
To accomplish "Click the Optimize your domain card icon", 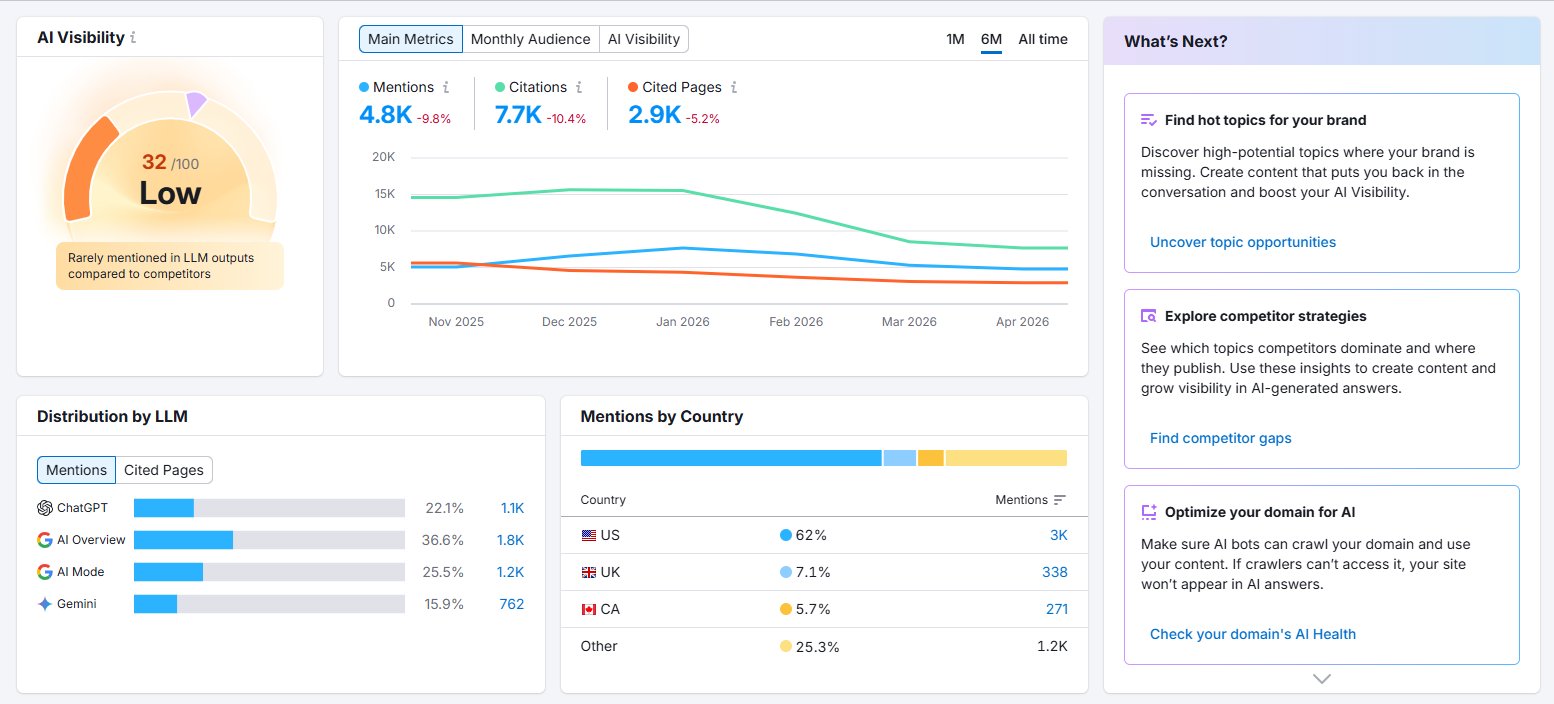I will click(x=1149, y=512).
